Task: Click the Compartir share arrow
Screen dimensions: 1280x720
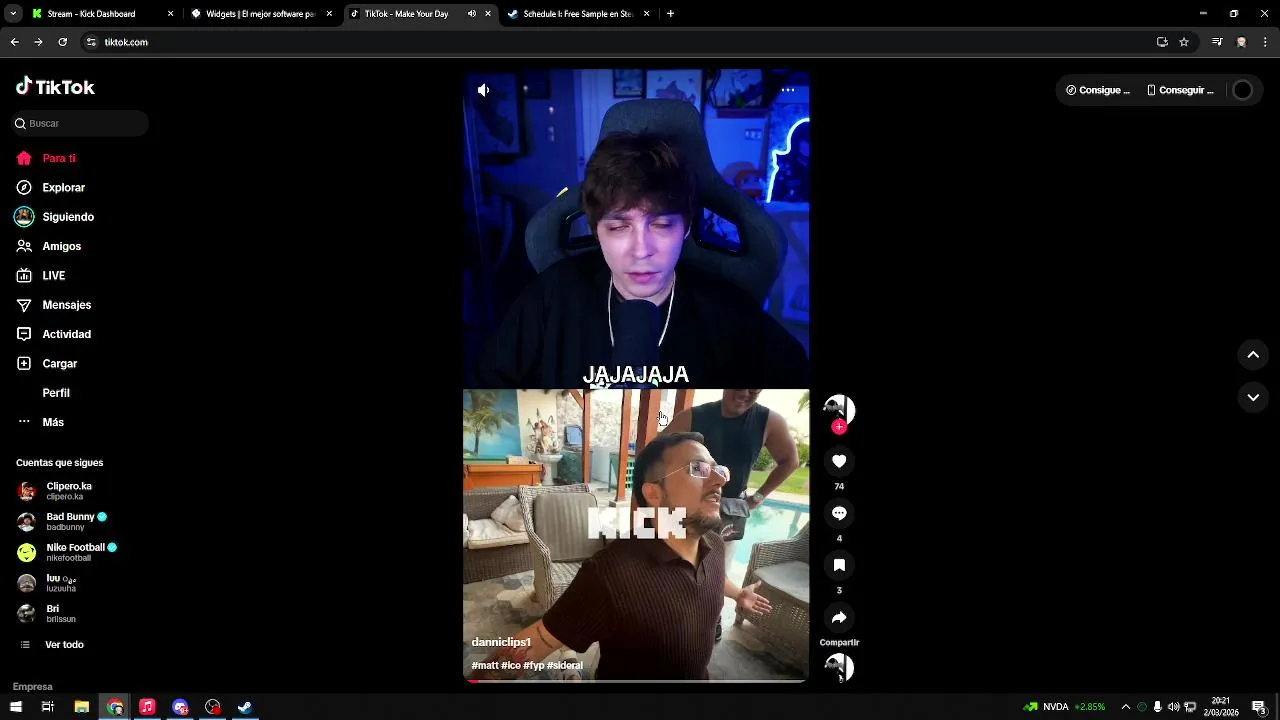Action: 839,617
